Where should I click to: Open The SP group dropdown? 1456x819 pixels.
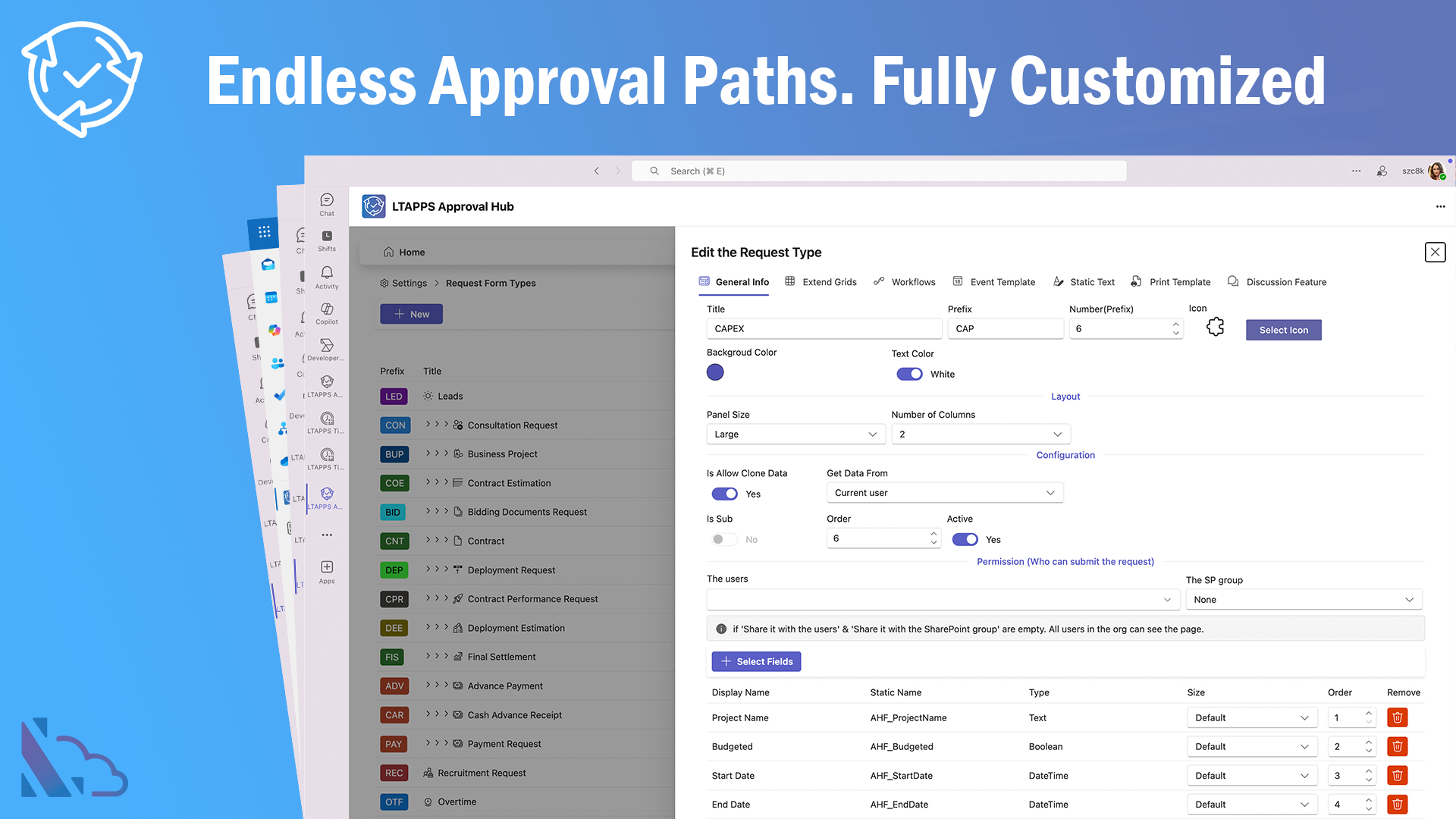tap(1303, 599)
